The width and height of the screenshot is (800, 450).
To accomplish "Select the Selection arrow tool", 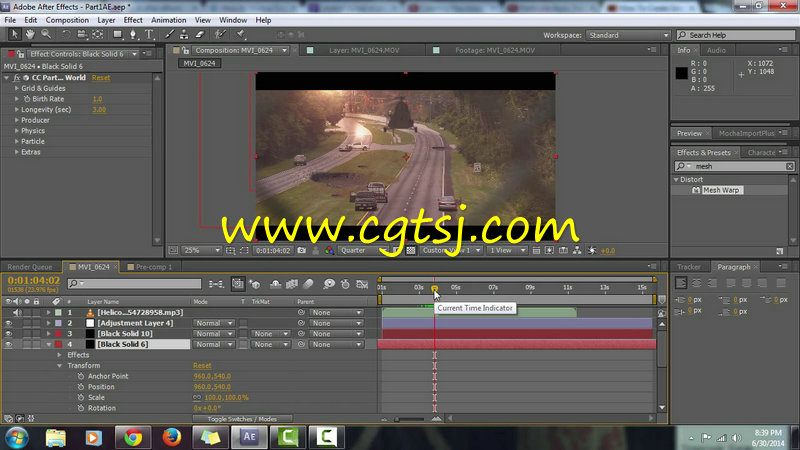I will [x=14, y=34].
